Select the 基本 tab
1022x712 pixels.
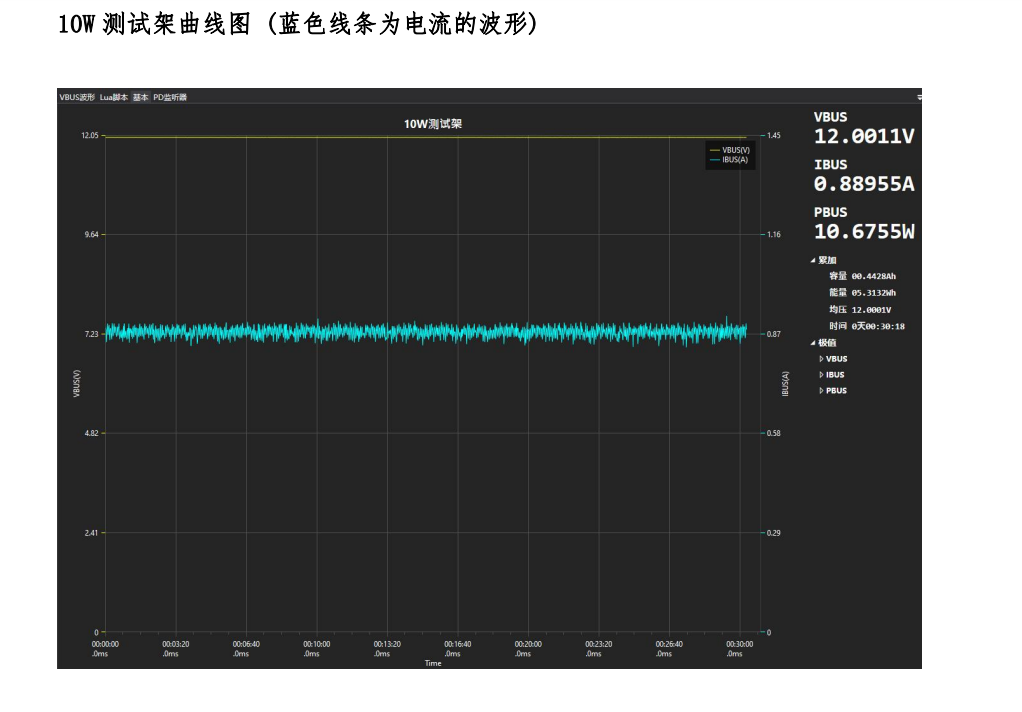tap(141, 97)
